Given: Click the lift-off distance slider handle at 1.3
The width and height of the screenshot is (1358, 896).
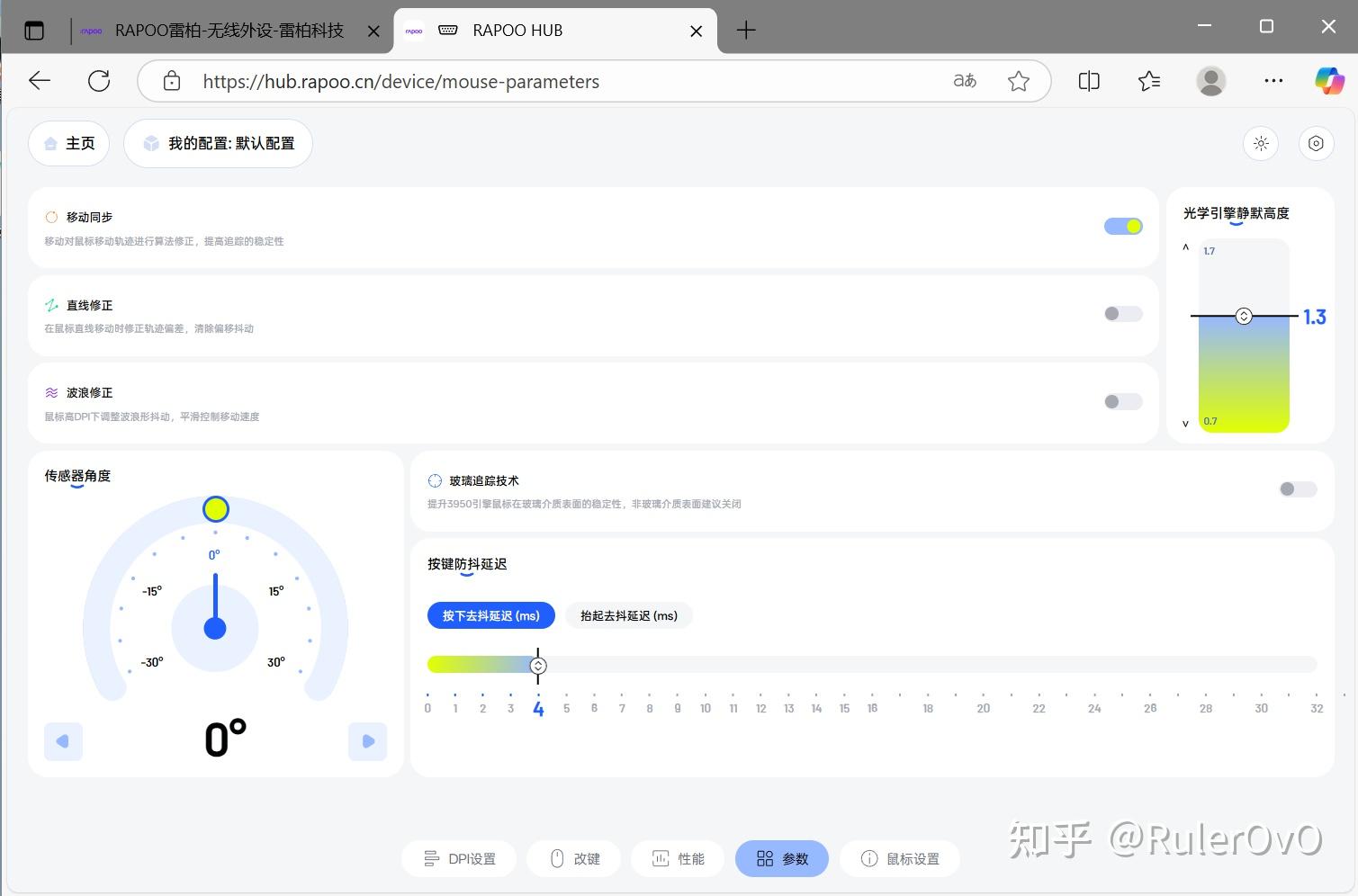Looking at the screenshot, I should click(1244, 316).
